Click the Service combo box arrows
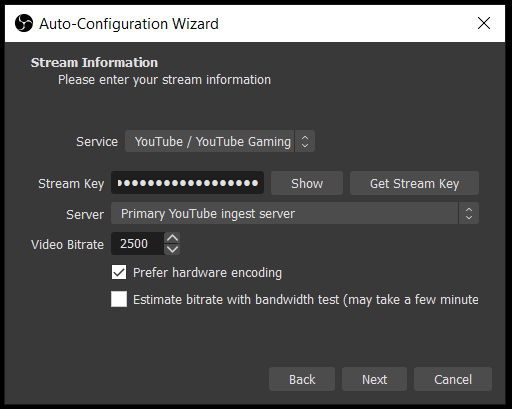 (305, 141)
